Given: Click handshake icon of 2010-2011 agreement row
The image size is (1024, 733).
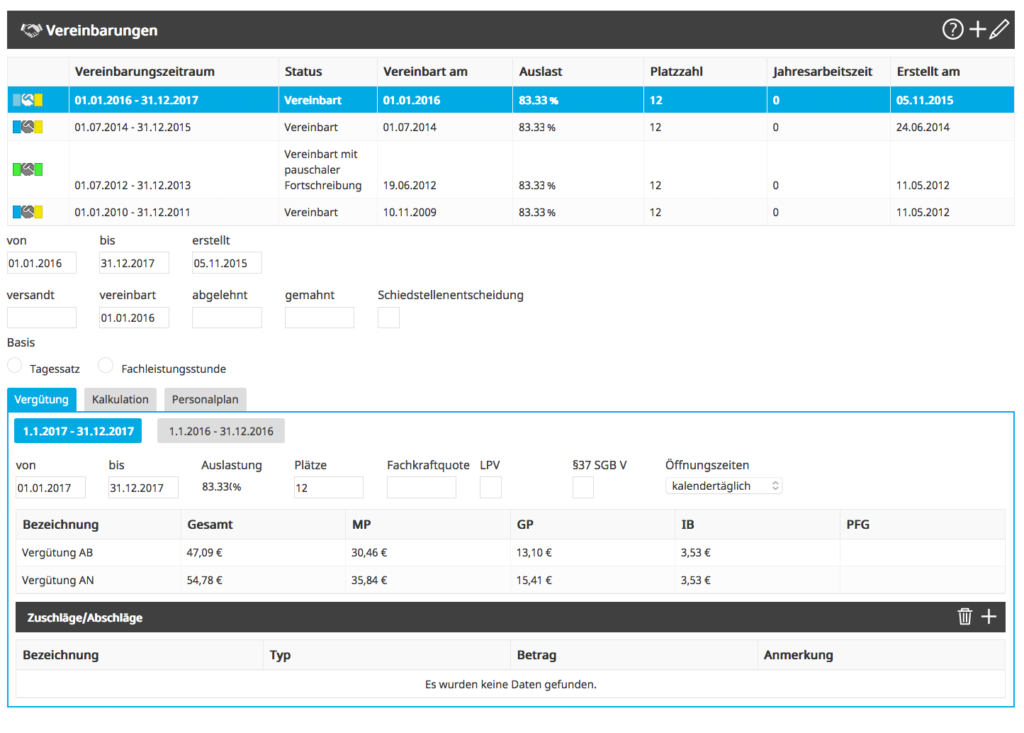Looking at the screenshot, I should click(28, 212).
